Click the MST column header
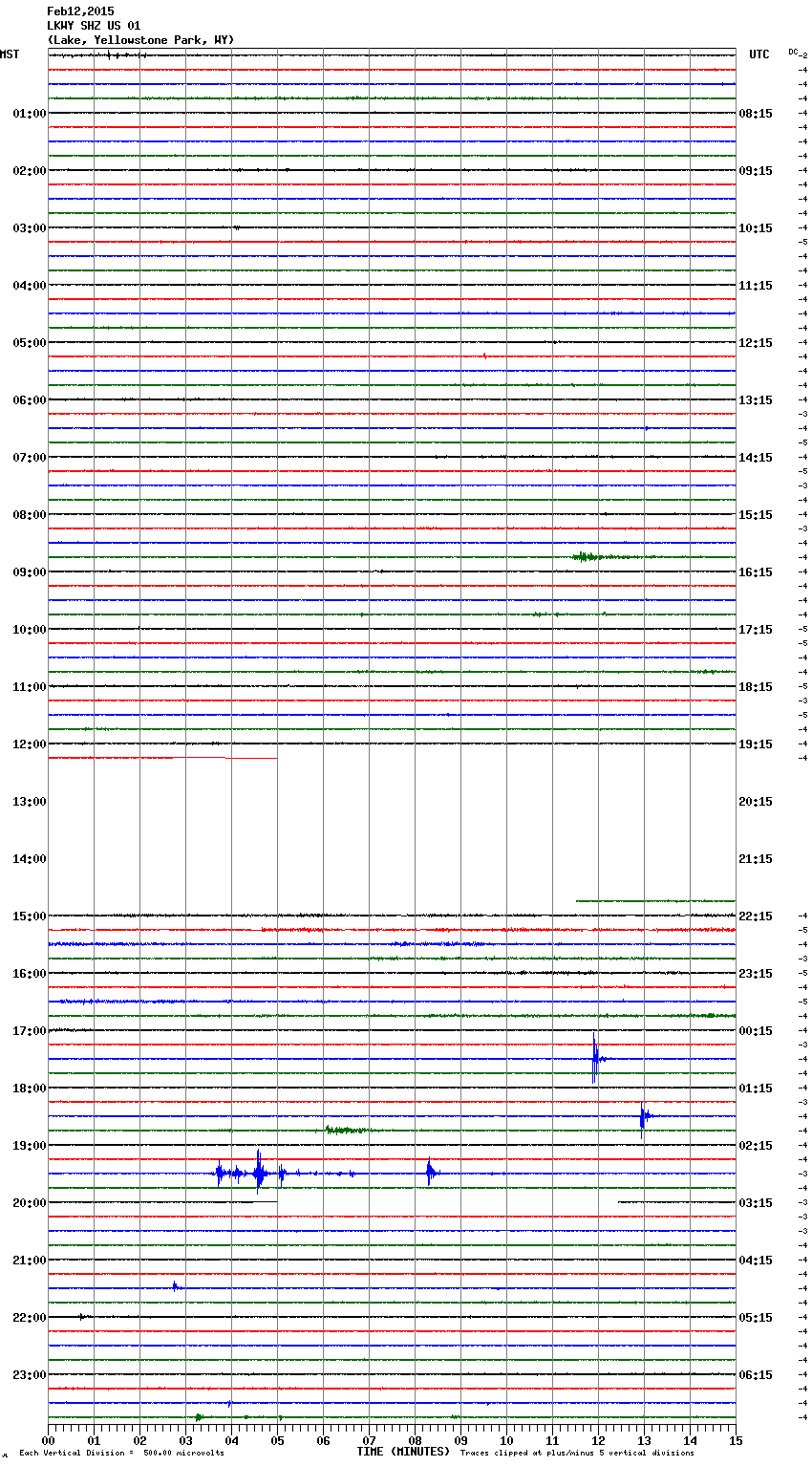Image resolution: width=812 pixels, height=1466 pixels. (10, 54)
